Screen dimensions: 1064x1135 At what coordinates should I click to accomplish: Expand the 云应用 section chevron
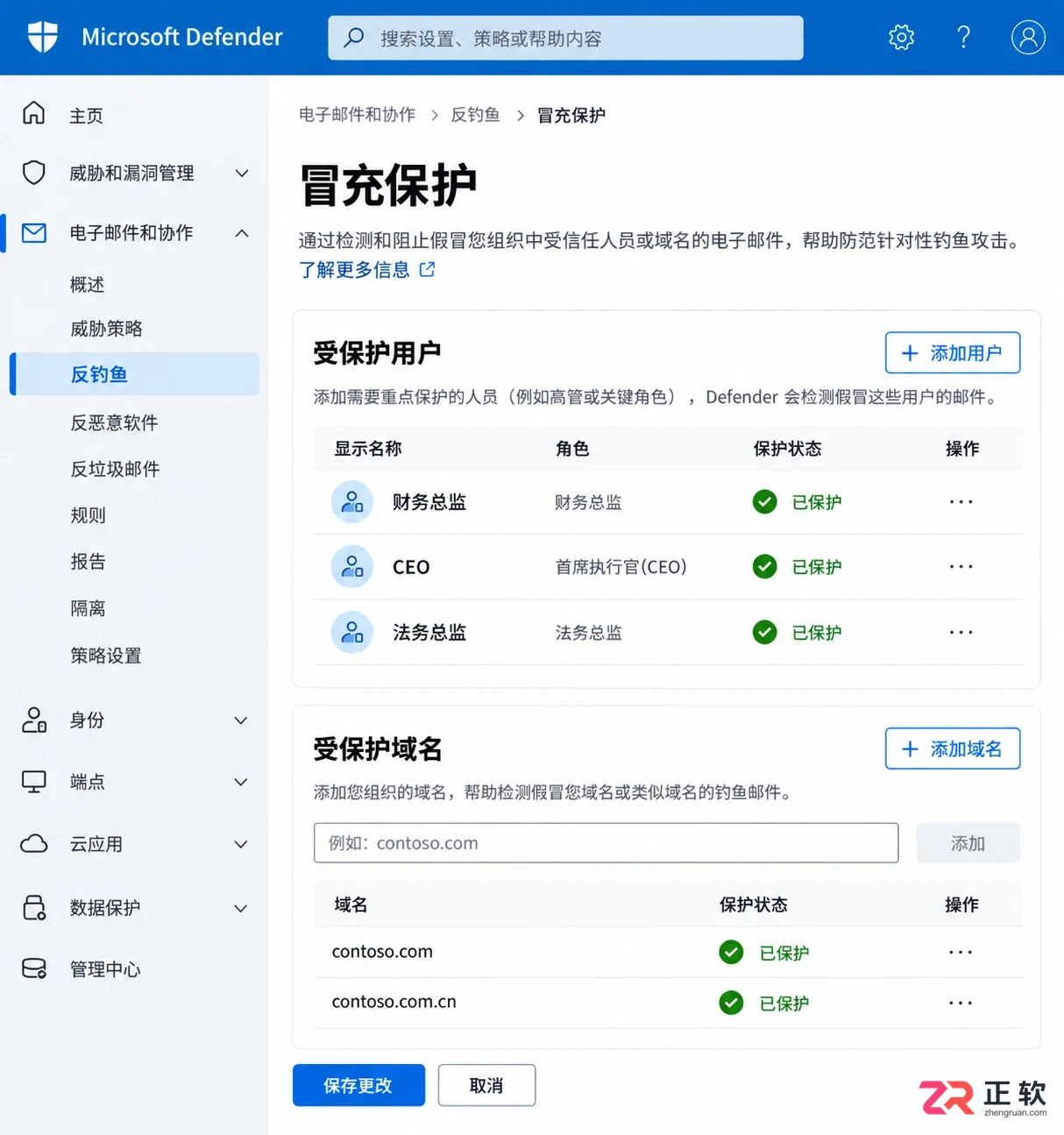[x=241, y=844]
